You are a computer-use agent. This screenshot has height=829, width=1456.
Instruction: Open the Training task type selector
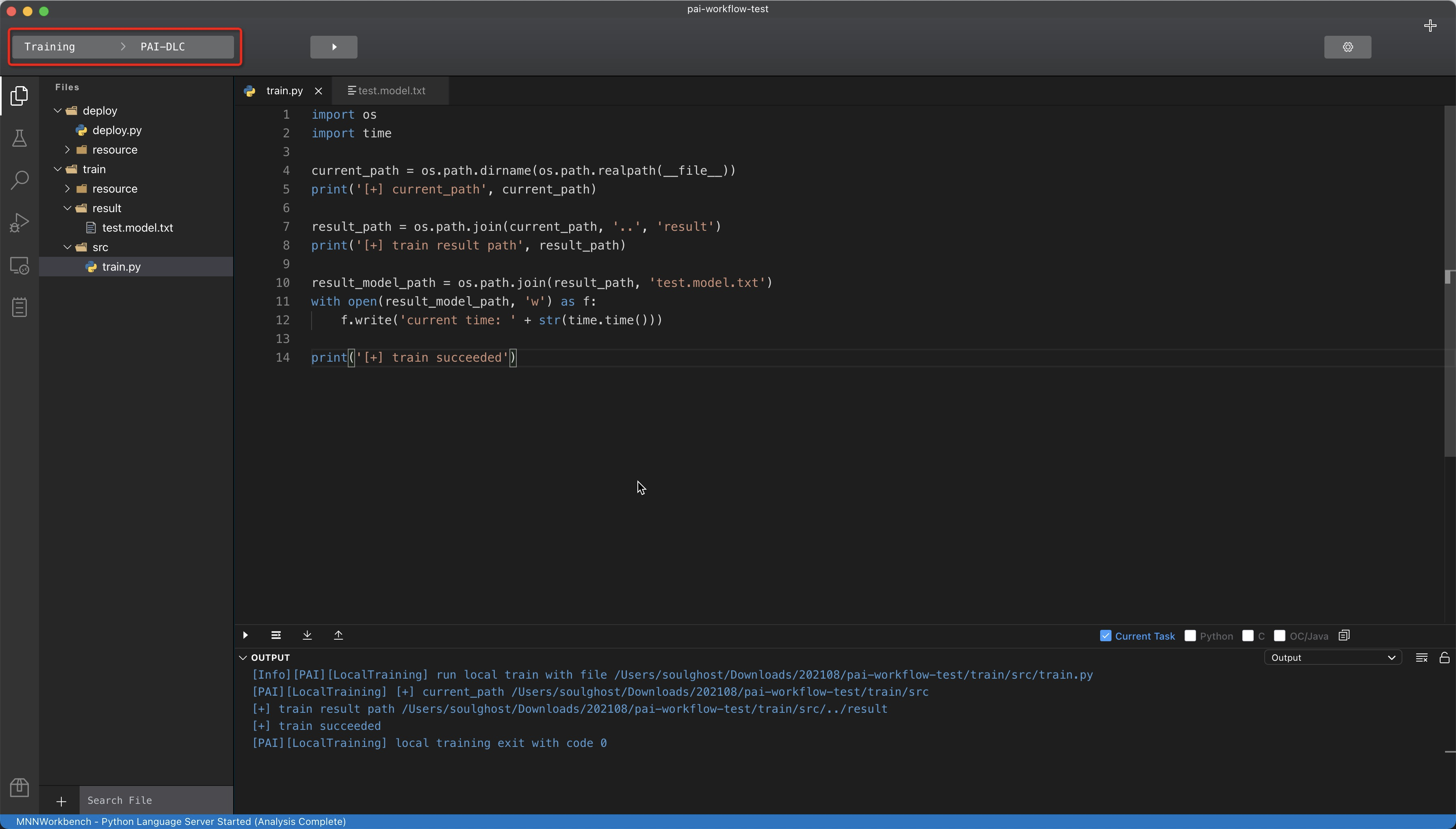(50, 47)
